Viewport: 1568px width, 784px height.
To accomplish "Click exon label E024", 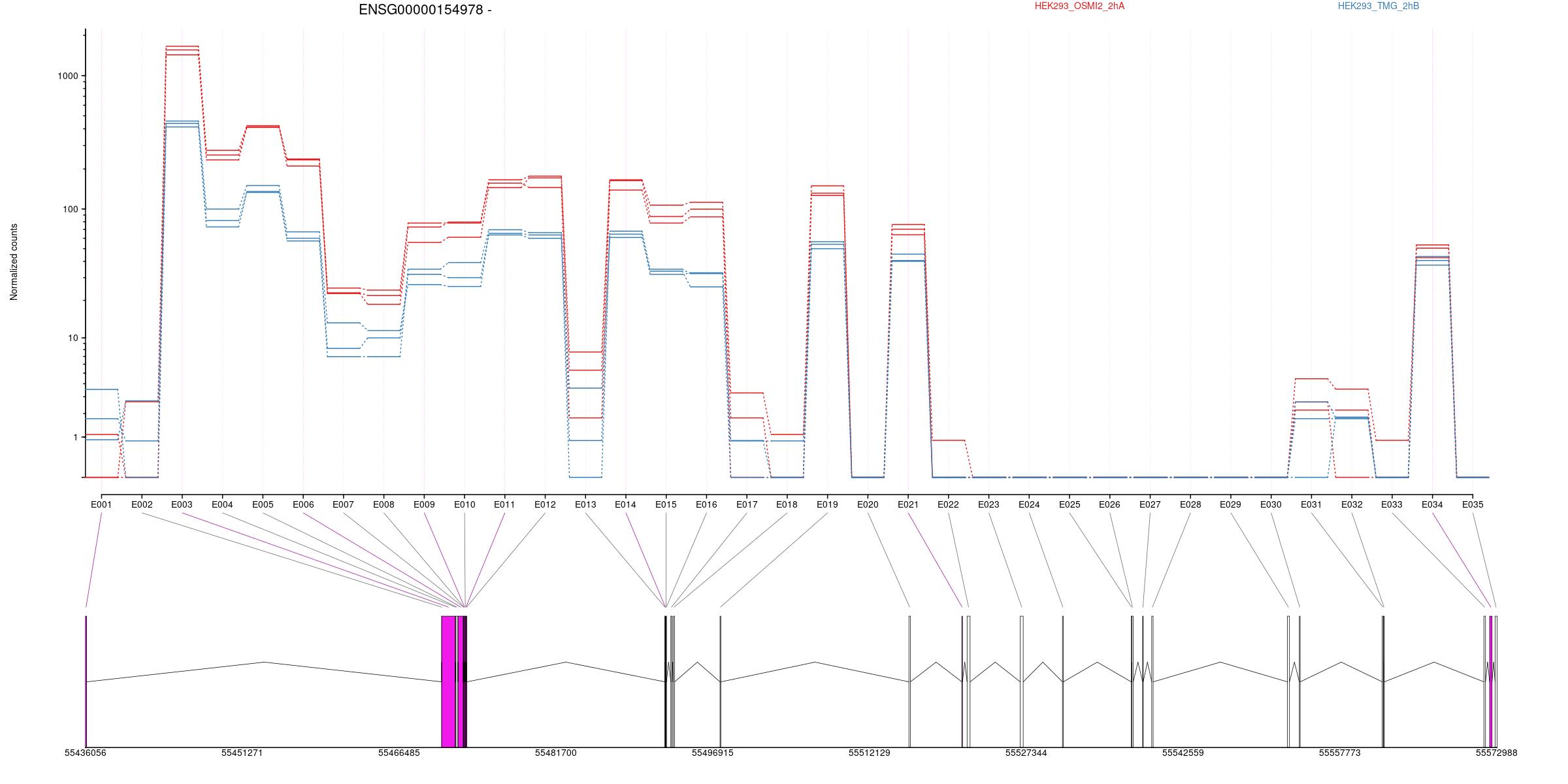I will [1029, 504].
